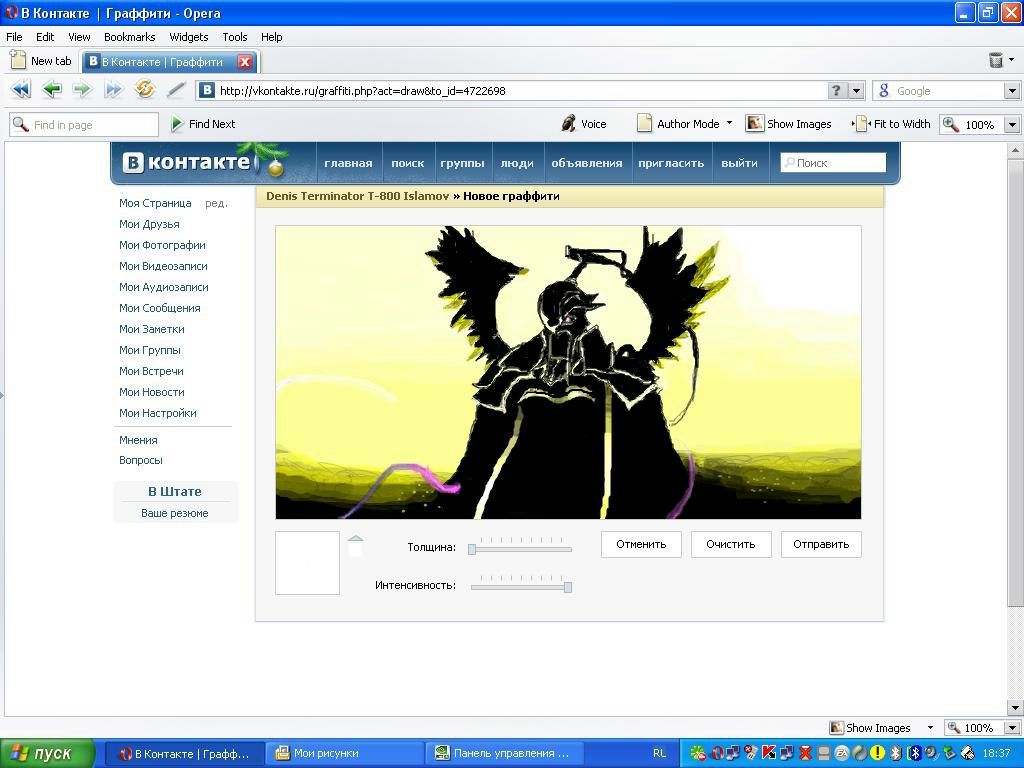Expand the address bar URL dropdown
1024x768 pixels.
pyautogui.click(x=856, y=91)
